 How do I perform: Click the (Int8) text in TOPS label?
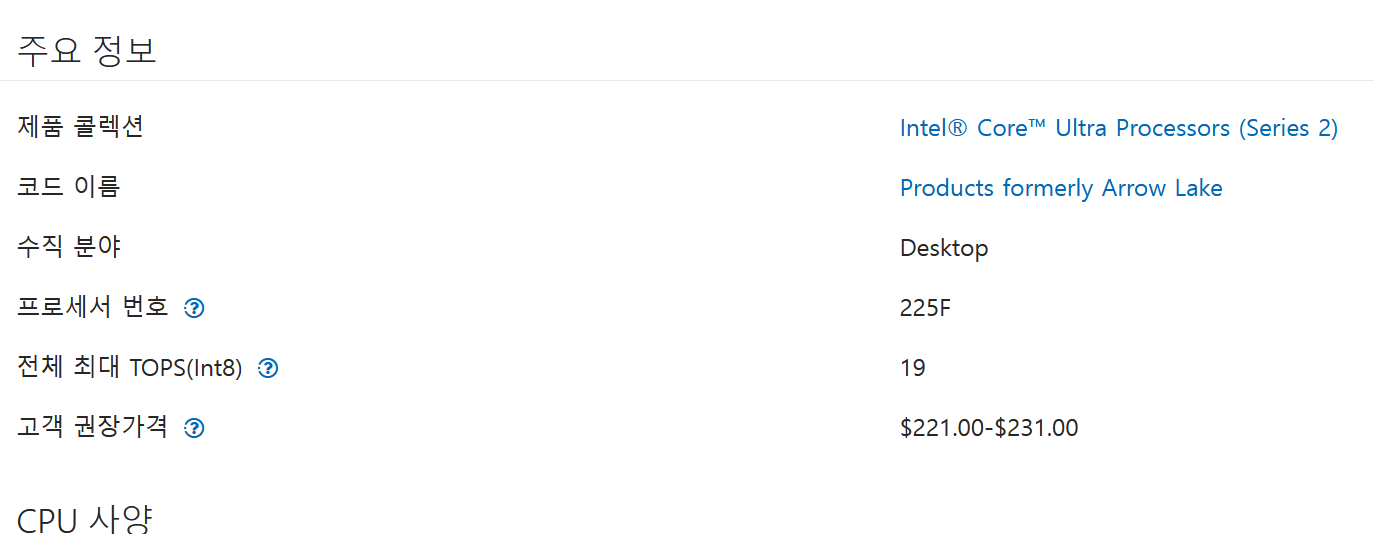point(216,368)
